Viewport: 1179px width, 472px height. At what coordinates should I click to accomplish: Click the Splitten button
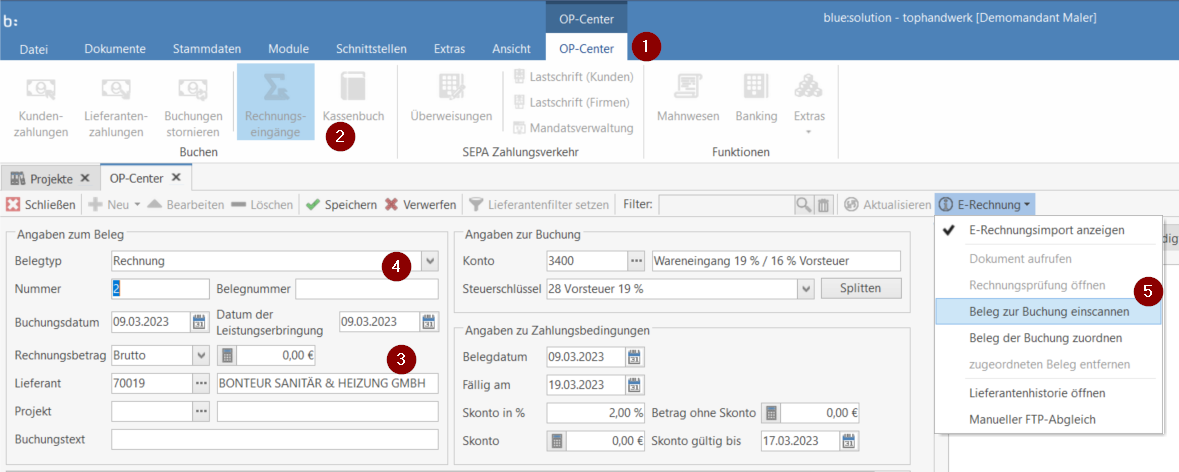860,289
